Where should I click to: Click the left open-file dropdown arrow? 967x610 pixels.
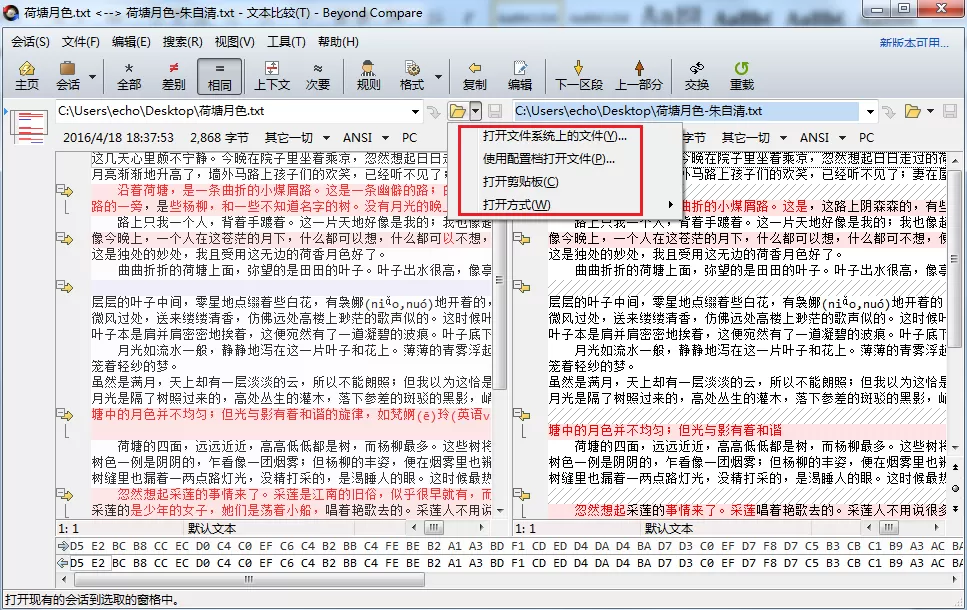(x=475, y=112)
